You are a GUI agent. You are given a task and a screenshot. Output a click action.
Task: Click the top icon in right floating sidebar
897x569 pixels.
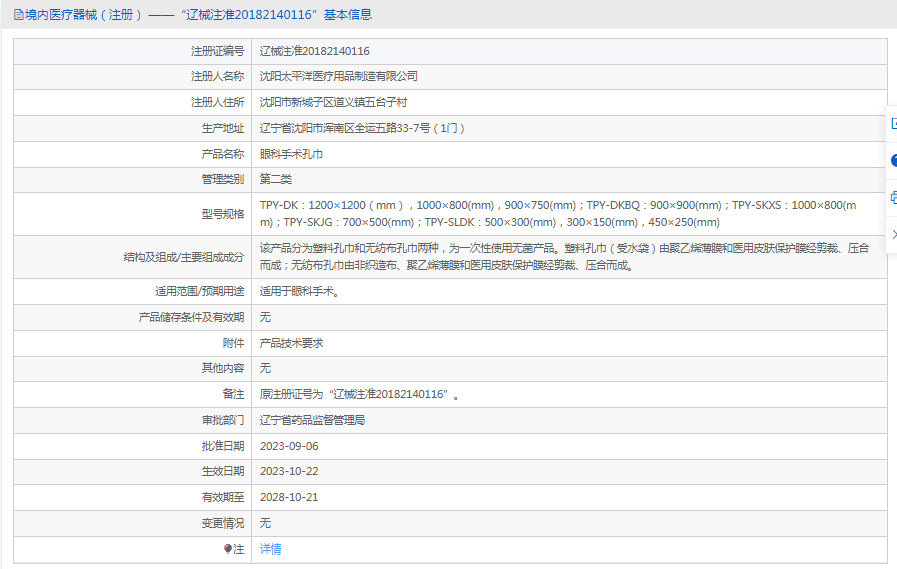pyautogui.click(x=893, y=123)
